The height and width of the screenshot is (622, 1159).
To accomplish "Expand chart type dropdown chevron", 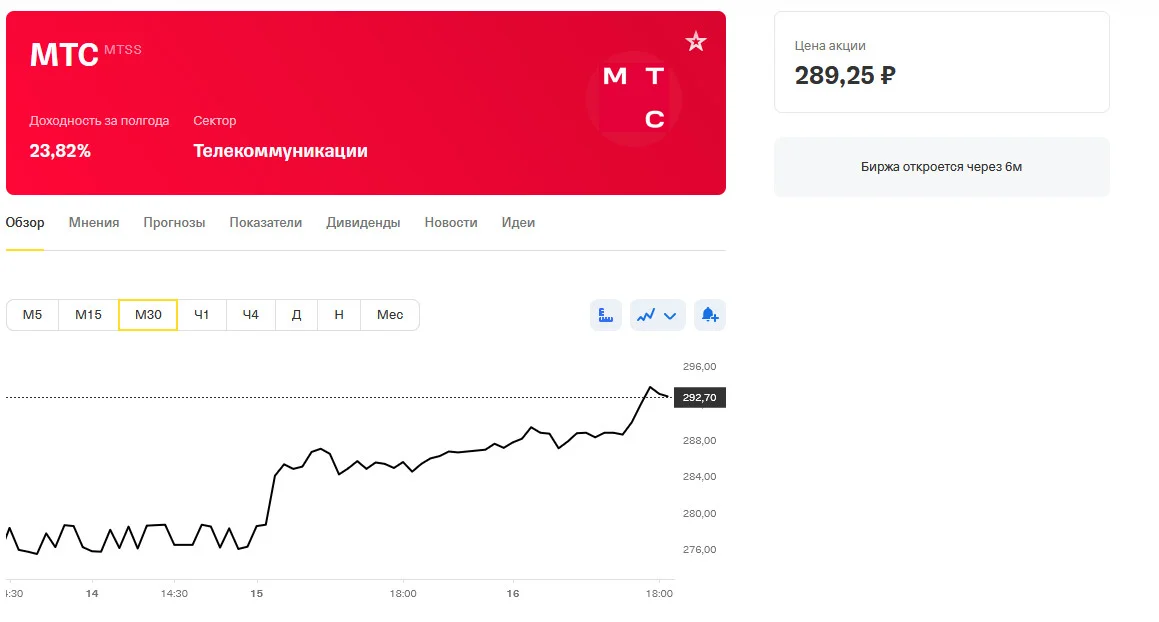I will tap(670, 316).
